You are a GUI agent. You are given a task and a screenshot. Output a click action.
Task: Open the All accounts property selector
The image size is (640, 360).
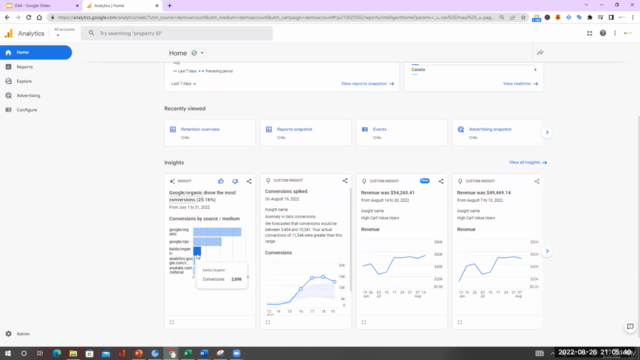click(x=64, y=32)
